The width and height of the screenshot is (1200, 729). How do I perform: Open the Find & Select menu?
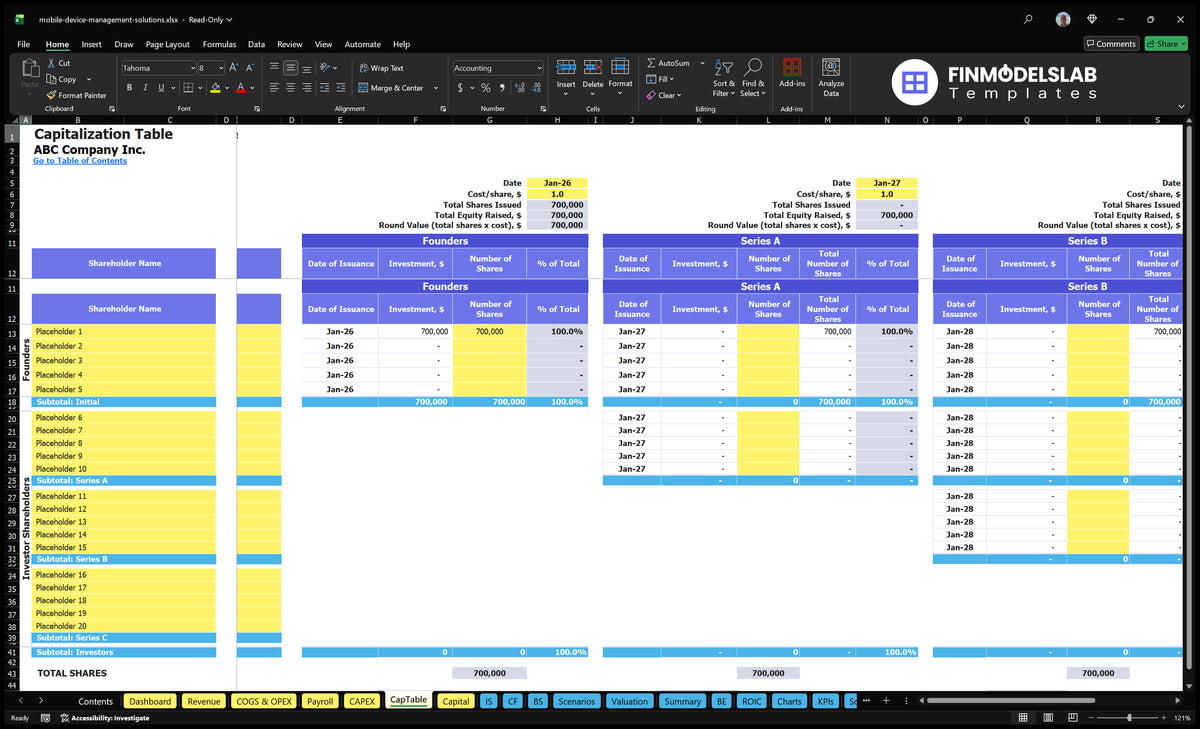coord(753,77)
